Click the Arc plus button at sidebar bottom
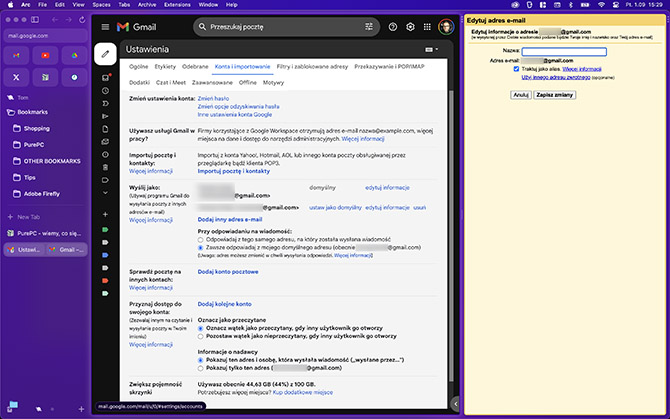 [x=81, y=409]
